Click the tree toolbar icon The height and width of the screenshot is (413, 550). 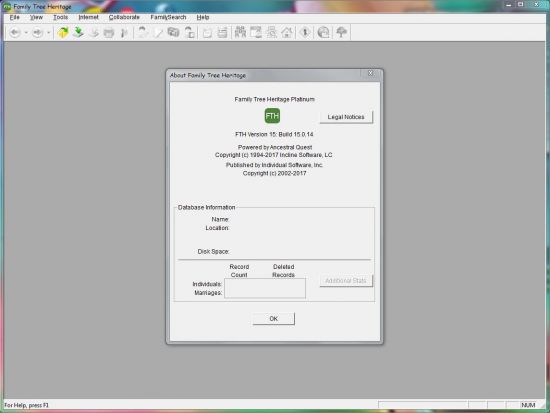point(341,33)
